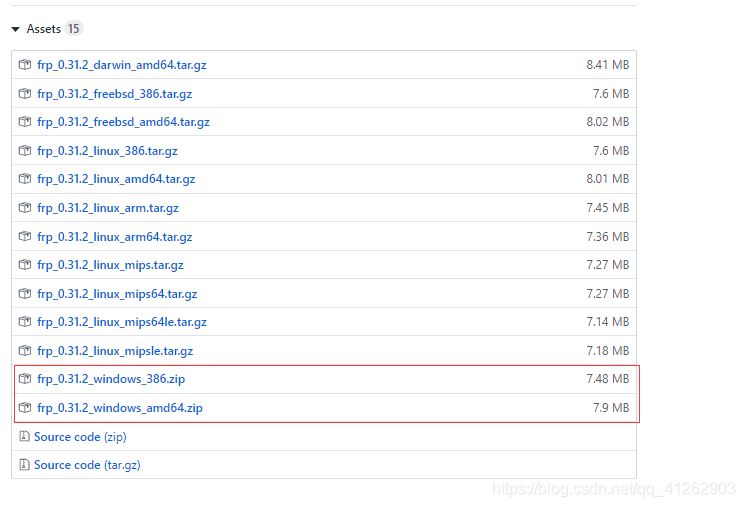Click the 7.27 MB size of linux_mips64.tar.gz
The height and width of the screenshot is (507, 745).
[607, 294]
